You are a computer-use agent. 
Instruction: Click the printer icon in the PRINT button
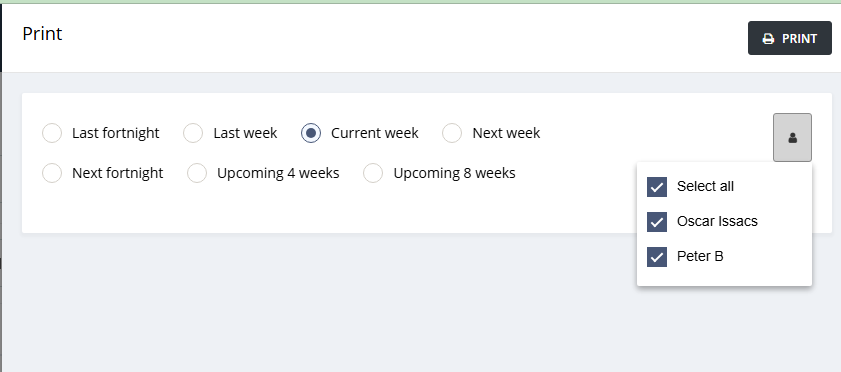(768, 39)
